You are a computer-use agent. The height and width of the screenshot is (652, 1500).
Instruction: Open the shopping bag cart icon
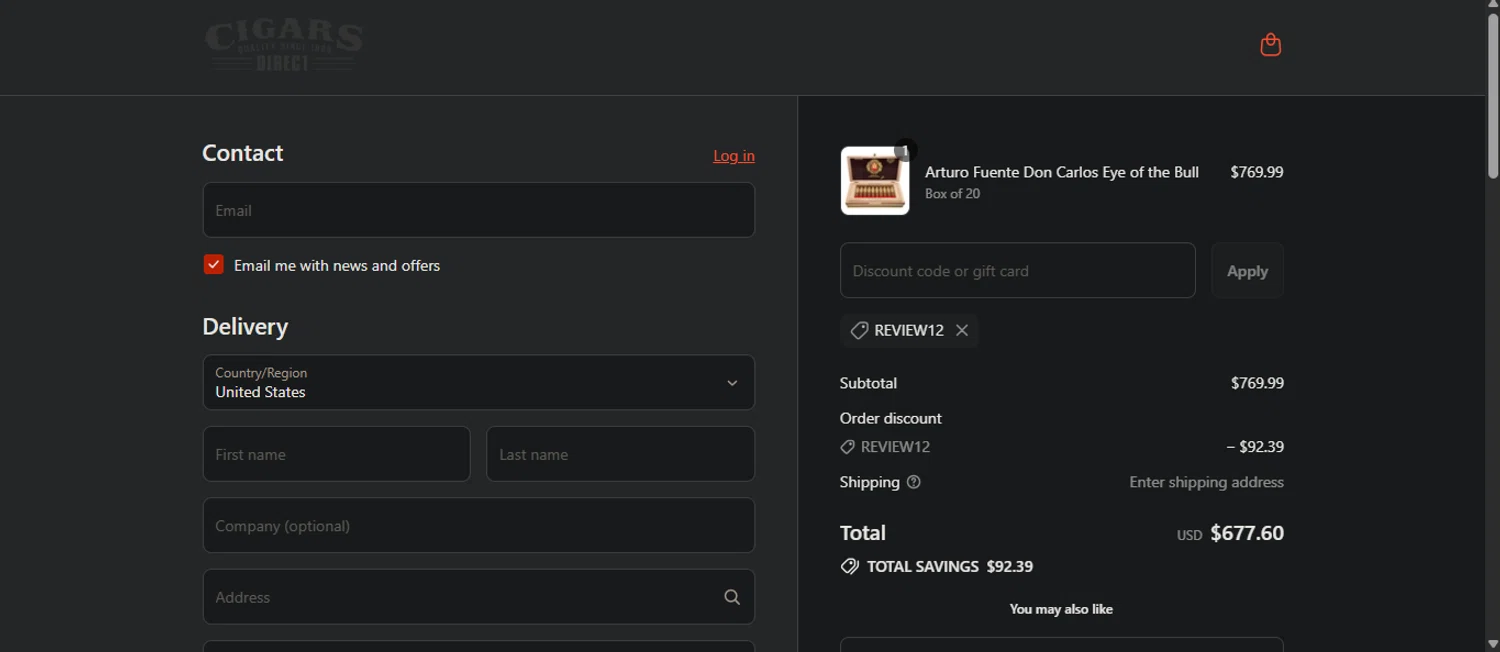(1270, 45)
